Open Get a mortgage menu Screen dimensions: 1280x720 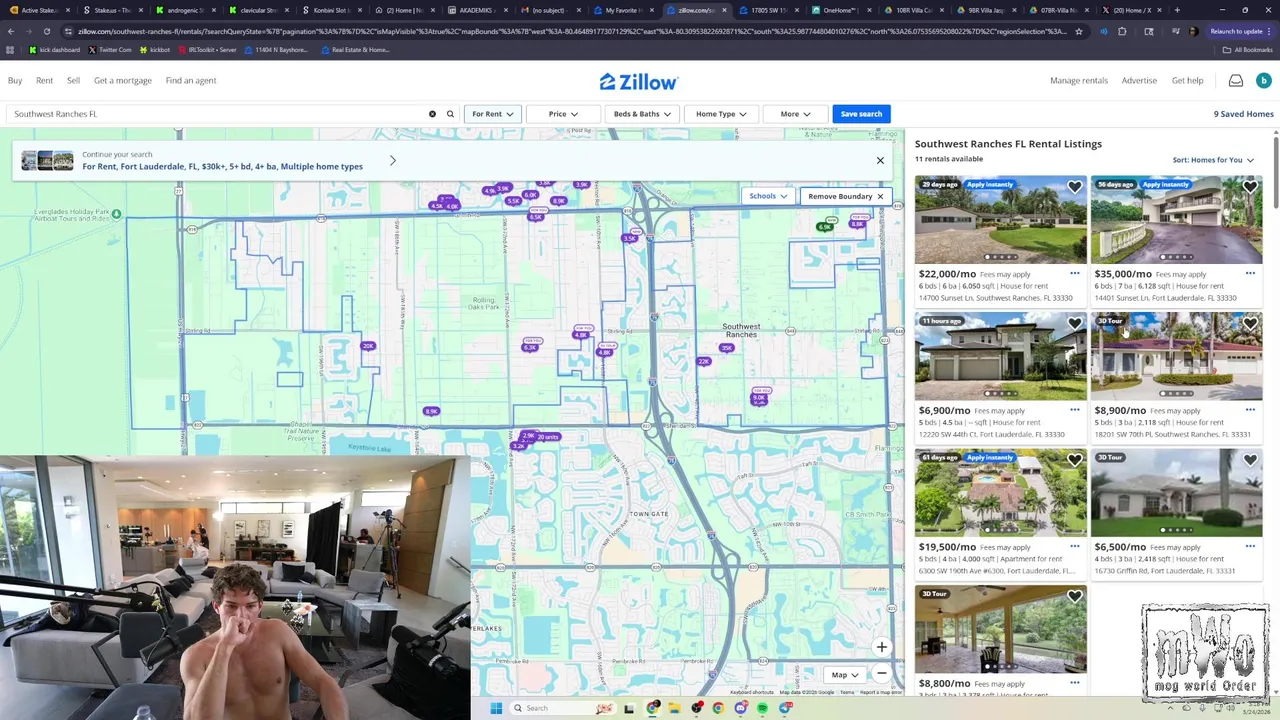(123, 80)
